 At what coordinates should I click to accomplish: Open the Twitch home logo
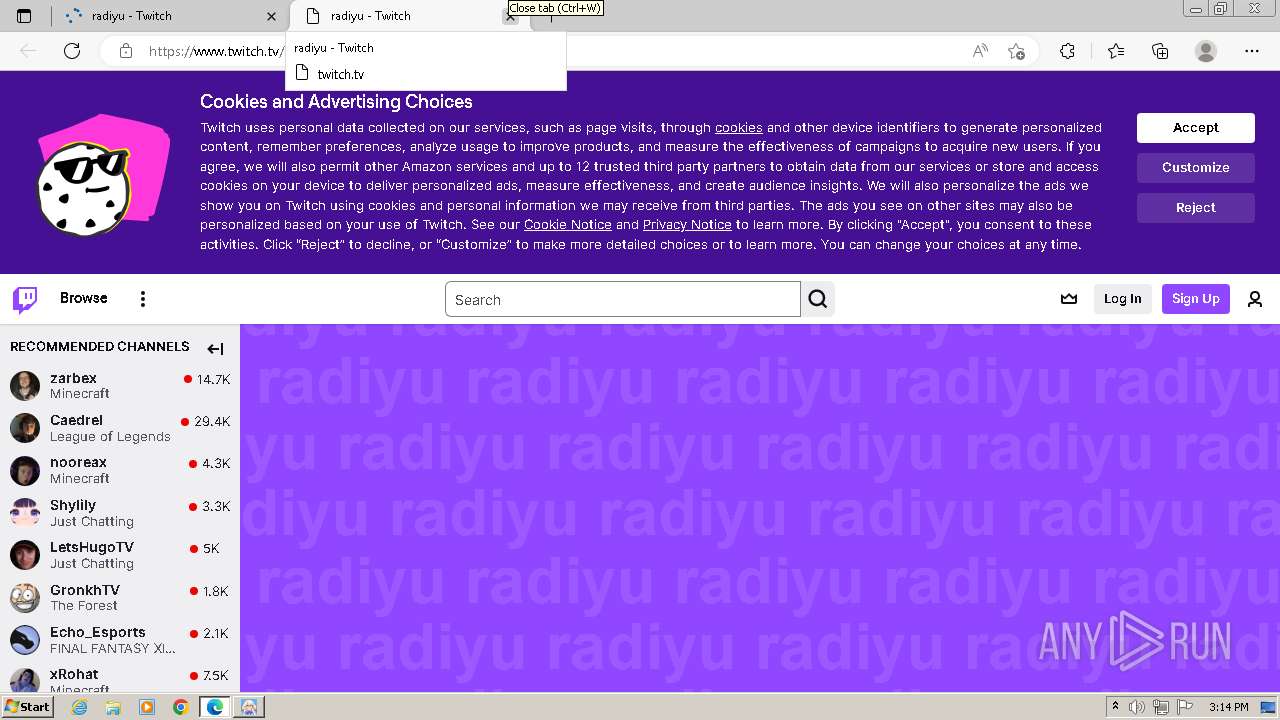pyautogui.click(x=25, y=299)
